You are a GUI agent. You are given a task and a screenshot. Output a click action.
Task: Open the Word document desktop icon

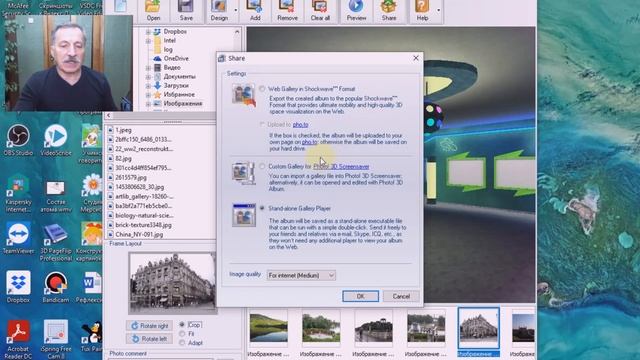[91, 287]
